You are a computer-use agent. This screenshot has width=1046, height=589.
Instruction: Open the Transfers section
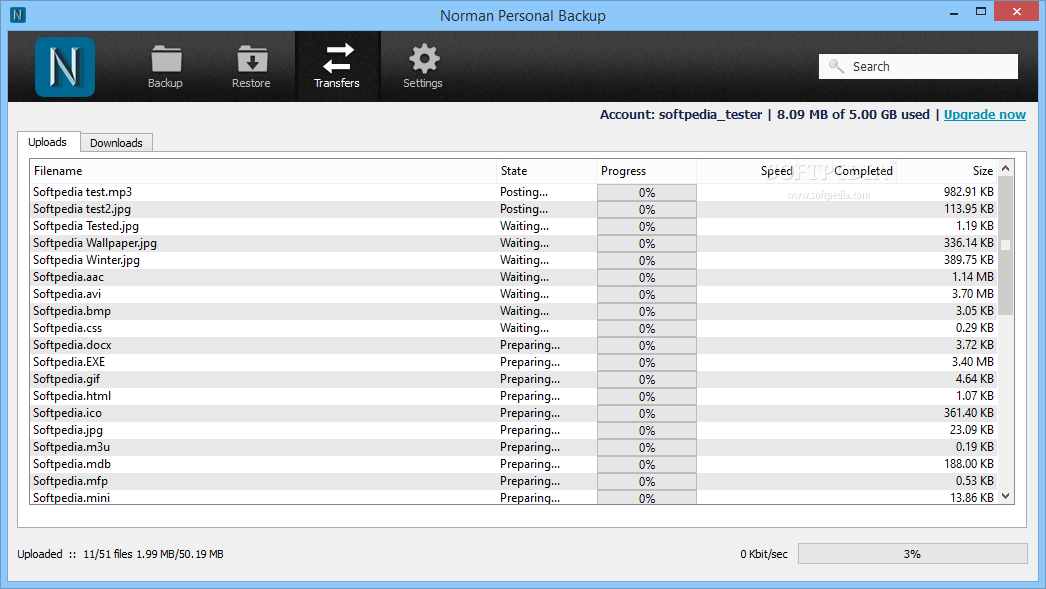338,67
